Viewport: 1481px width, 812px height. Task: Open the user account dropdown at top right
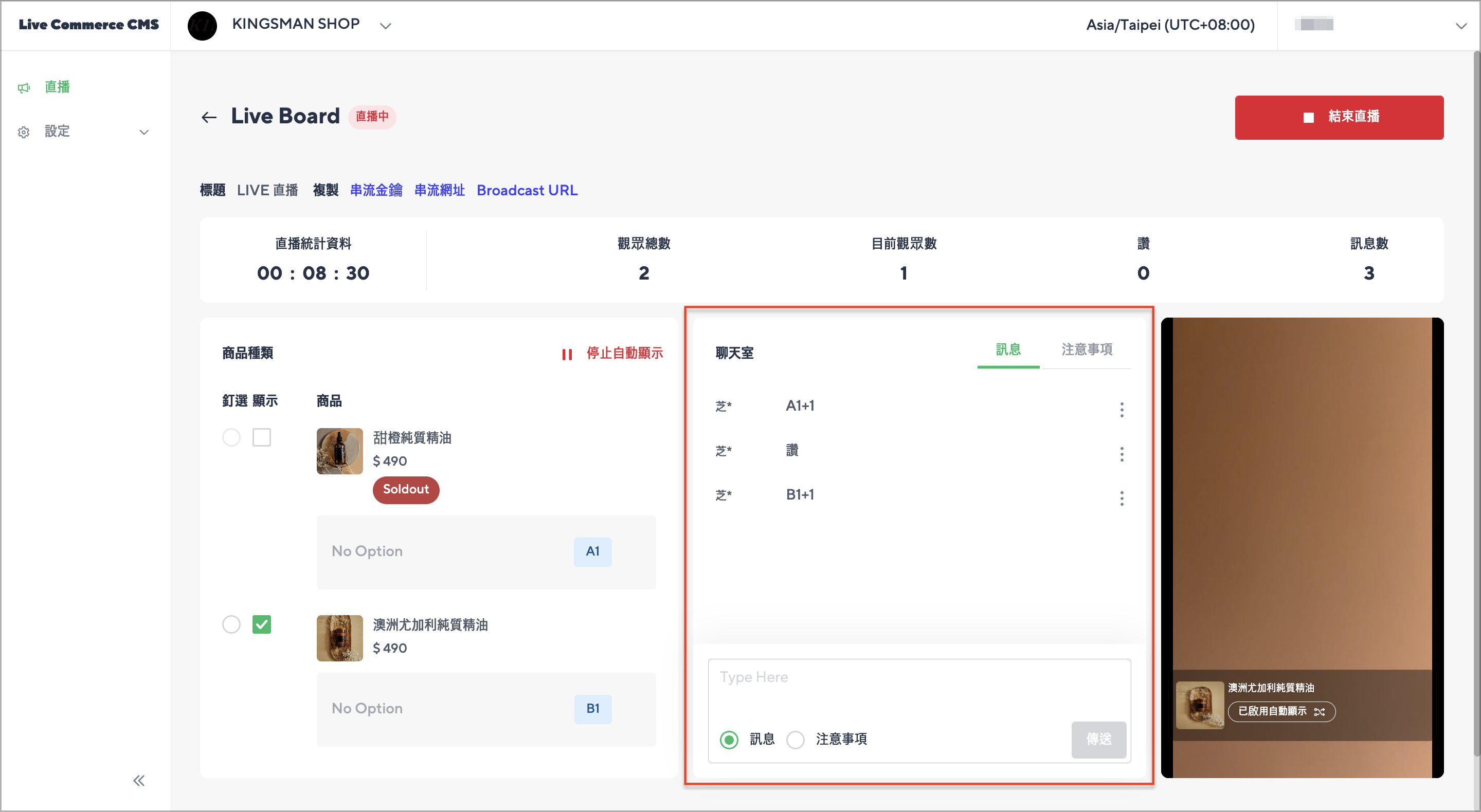[x=1460, y=25]
